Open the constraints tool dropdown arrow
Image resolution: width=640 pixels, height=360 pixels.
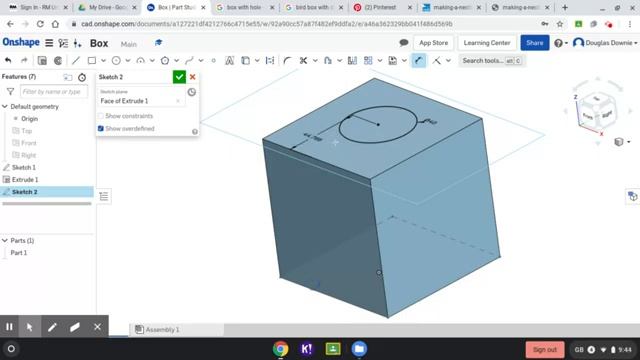(x=449, y=60)
